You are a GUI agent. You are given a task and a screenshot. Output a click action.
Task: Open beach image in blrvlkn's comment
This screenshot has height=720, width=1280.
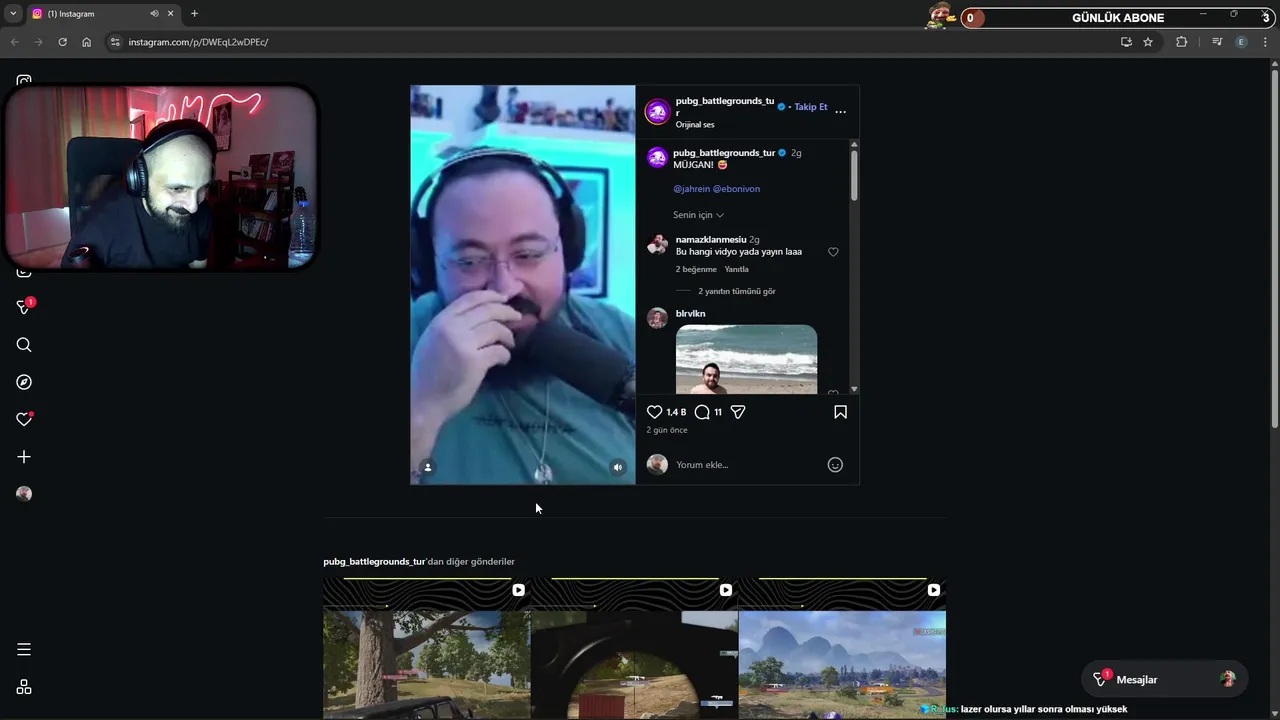tap(746, 359)
